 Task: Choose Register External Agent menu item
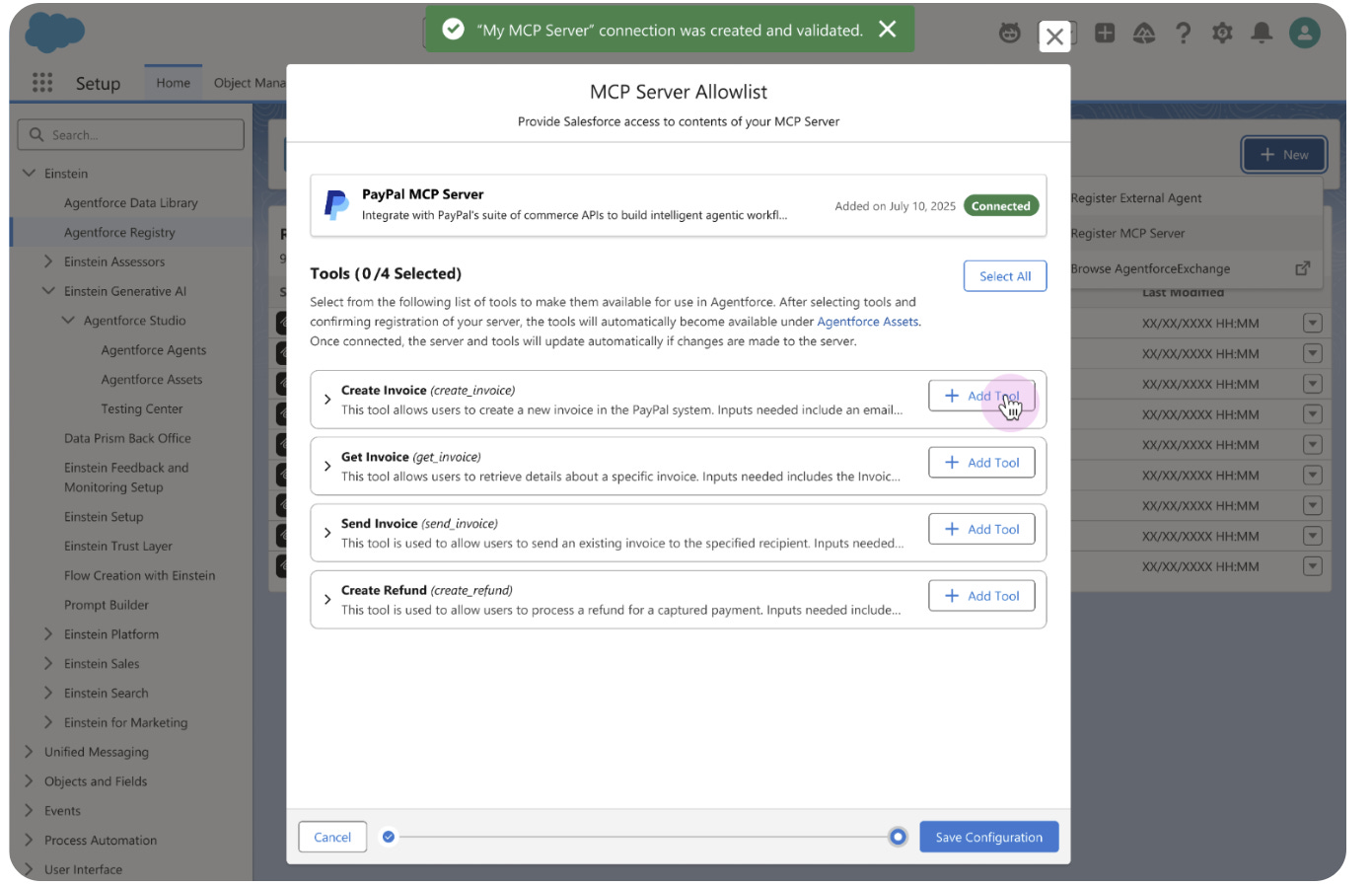click(x=1195, y=198)
